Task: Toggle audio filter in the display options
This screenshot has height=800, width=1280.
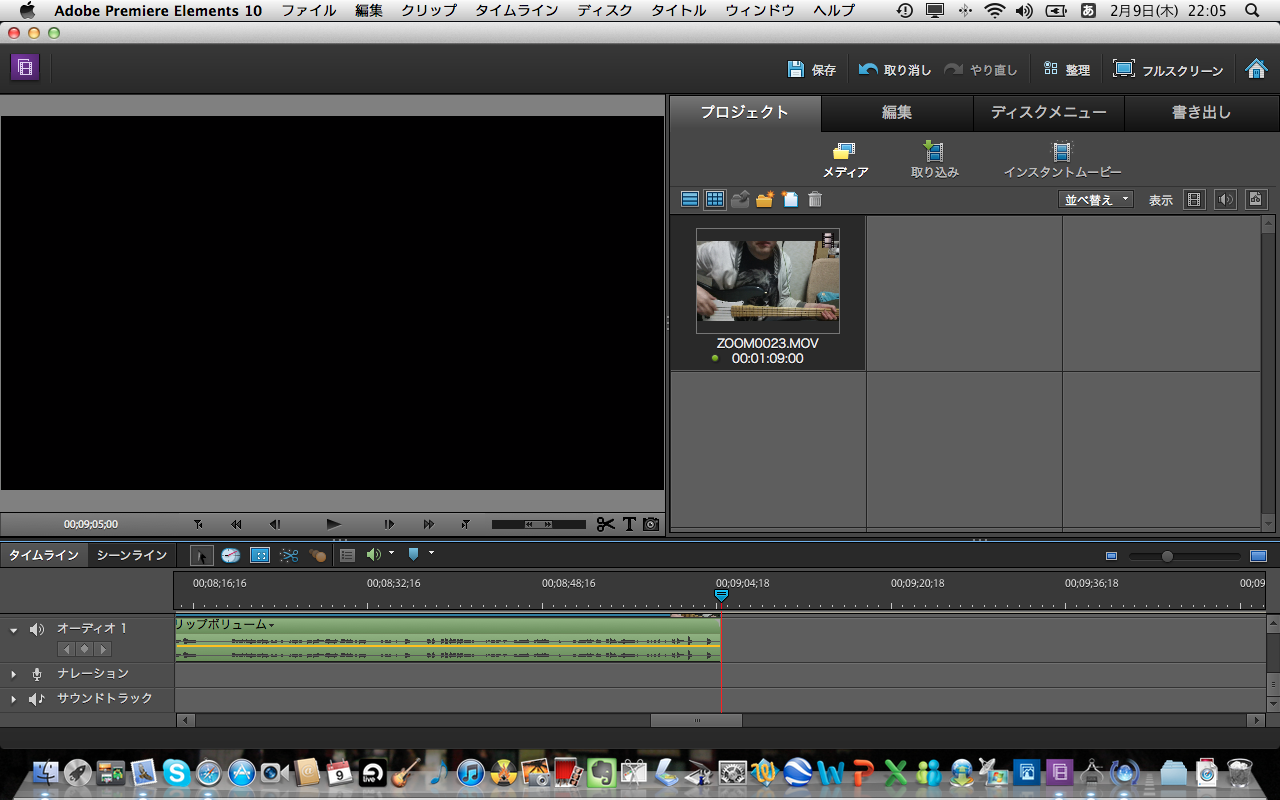Action: tap(1225, 199)
